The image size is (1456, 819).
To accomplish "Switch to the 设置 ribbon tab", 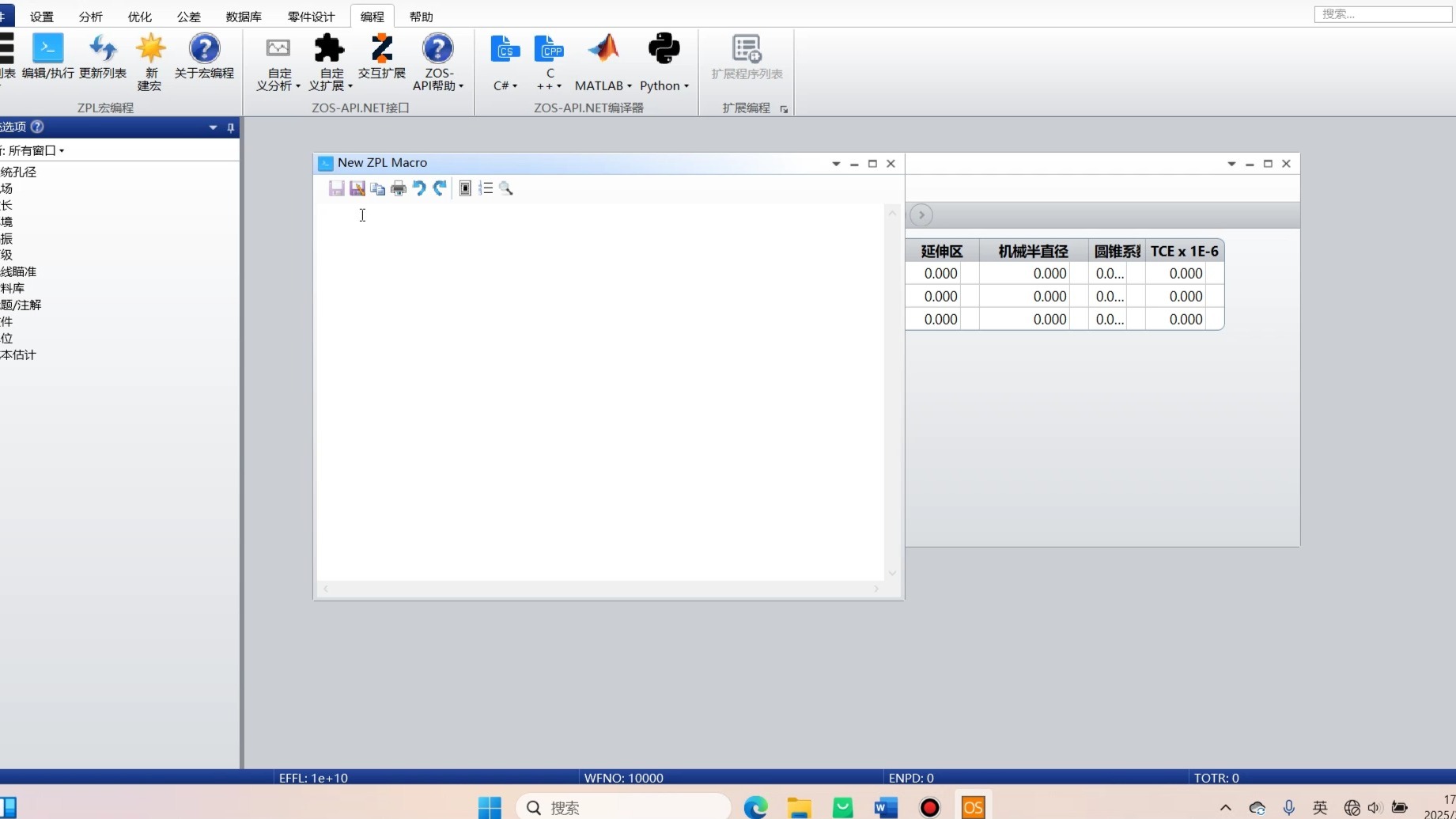I will coord(42,17).
